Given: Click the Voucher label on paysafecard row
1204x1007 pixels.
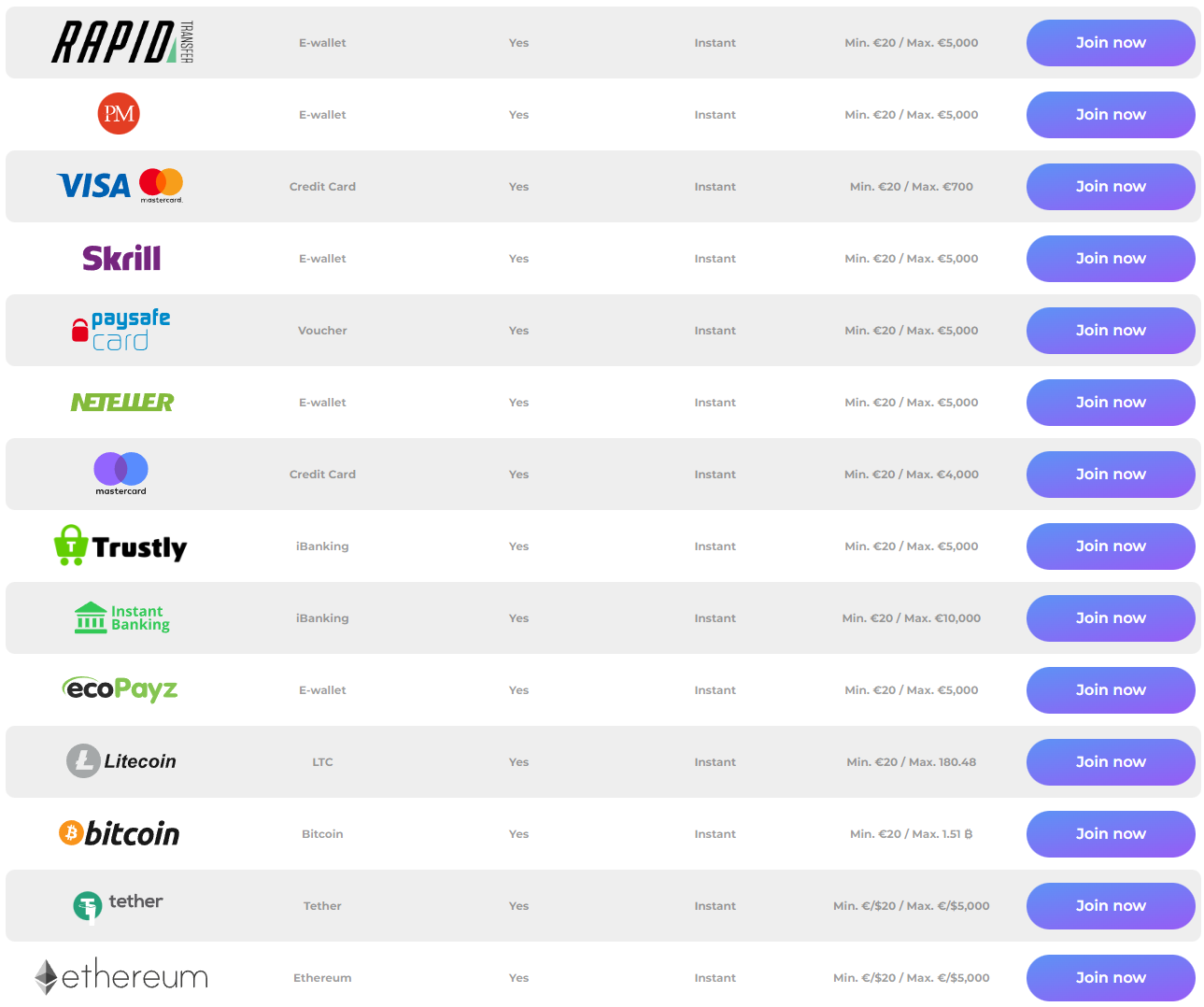Looking at the screenshot, I should tap(322, 330).
